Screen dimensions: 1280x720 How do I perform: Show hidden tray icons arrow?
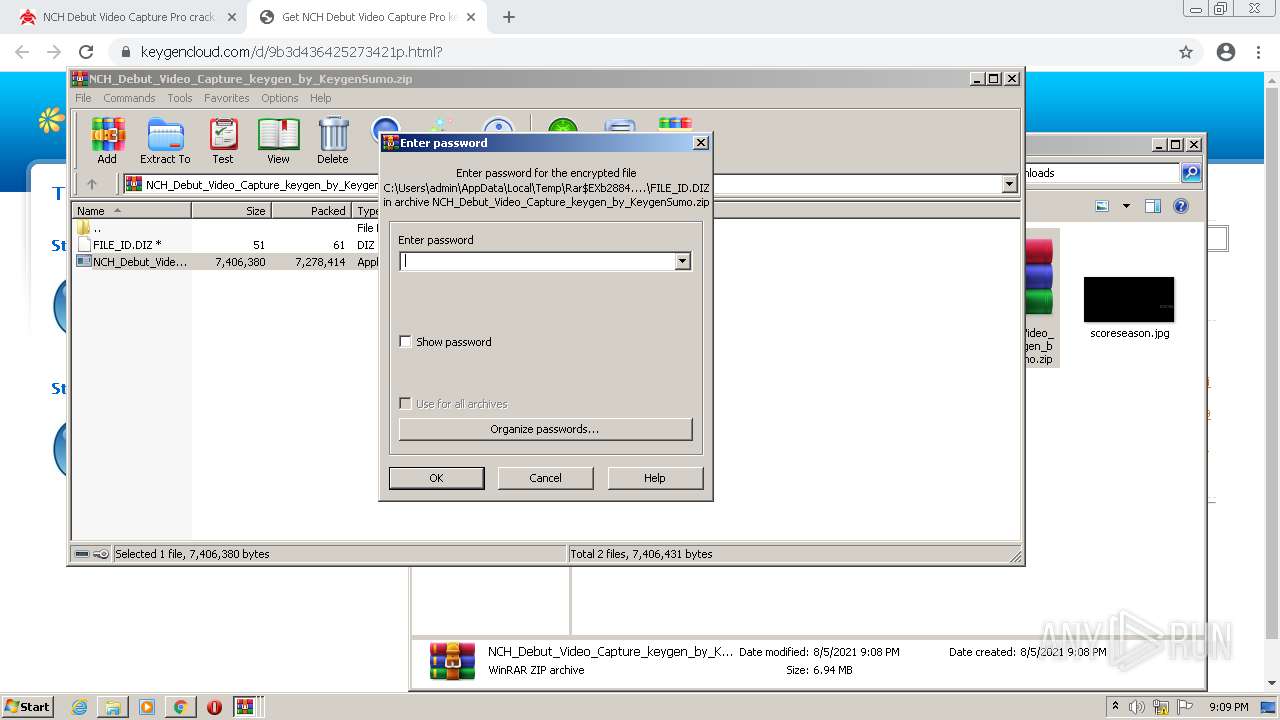tap(1115, 706)
